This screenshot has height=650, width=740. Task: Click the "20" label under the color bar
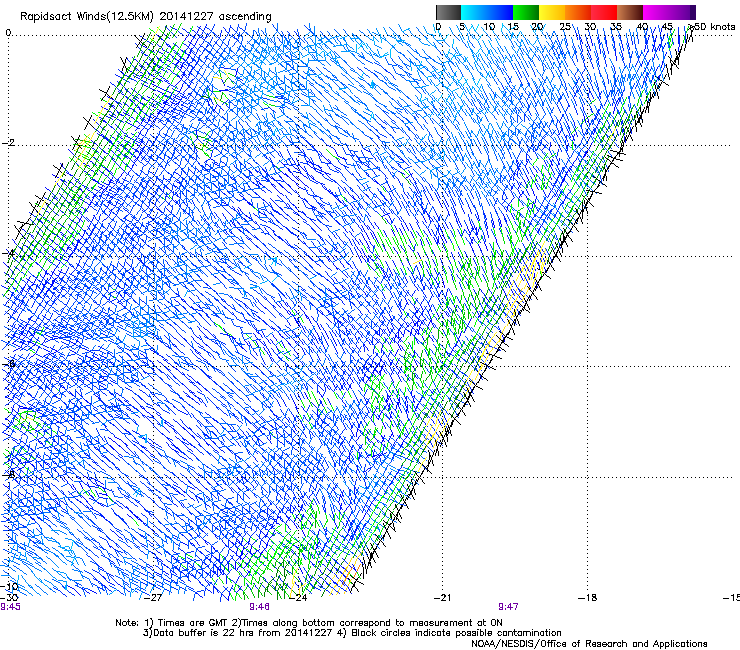(537, 27)
